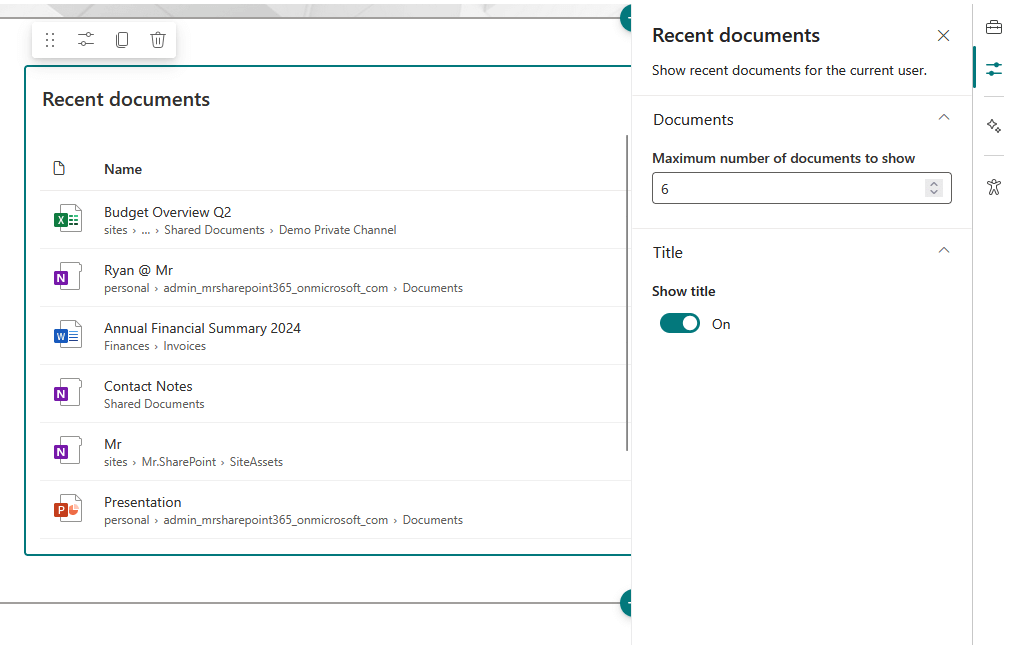Click the OneNote icon for Contact Notes
1015x645 pixels.
pyautogui.click(x=67, y=392)
